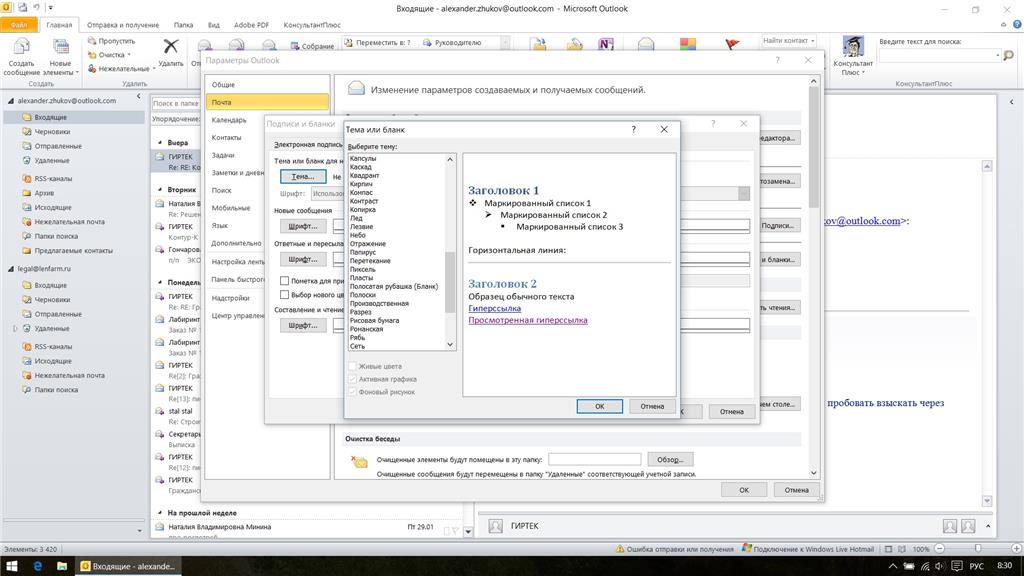1024x576 pixels.
Task: Click the Создать сообщение icon
Action: (22, 47)
